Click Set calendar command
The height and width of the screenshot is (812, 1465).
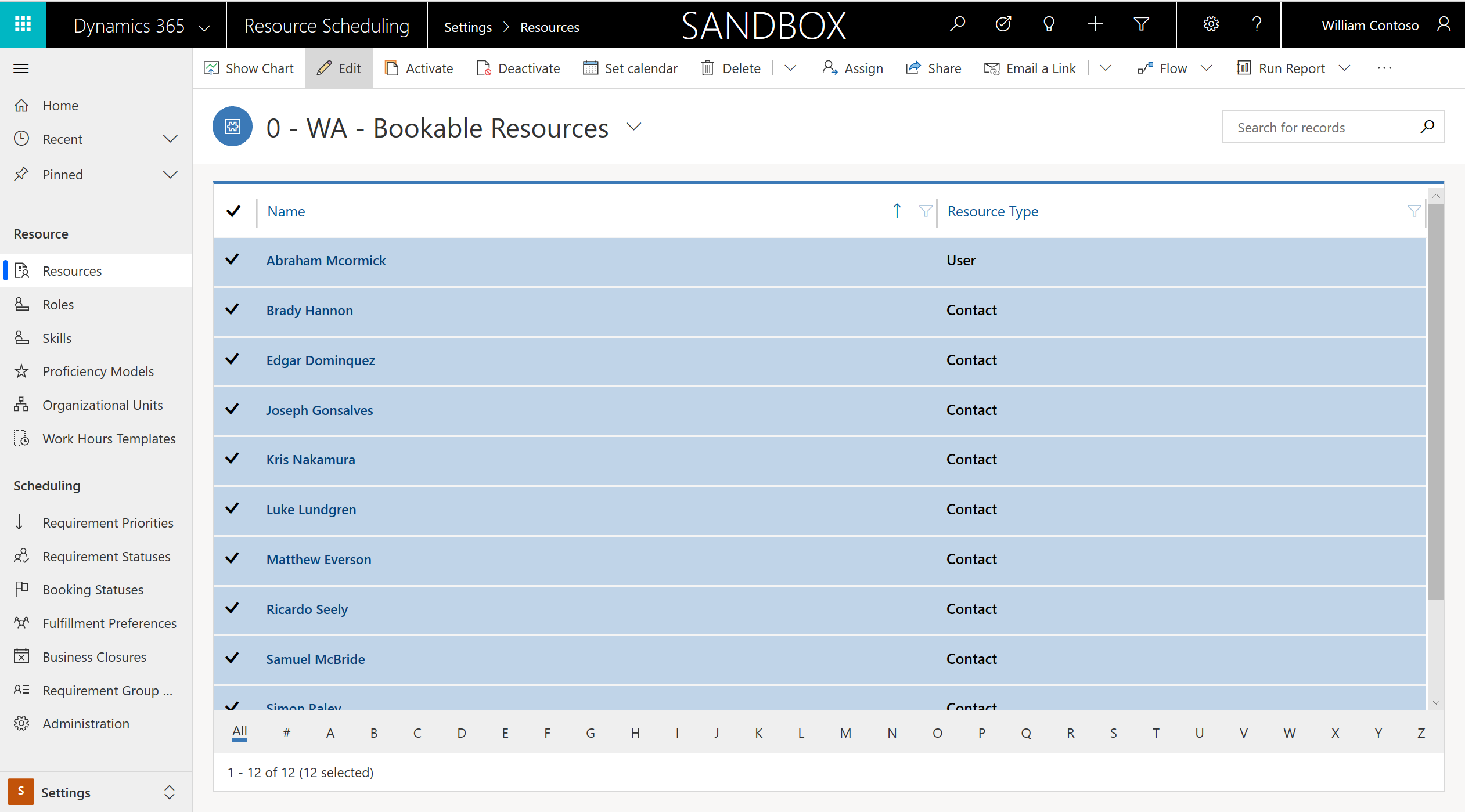coord(630,68)
